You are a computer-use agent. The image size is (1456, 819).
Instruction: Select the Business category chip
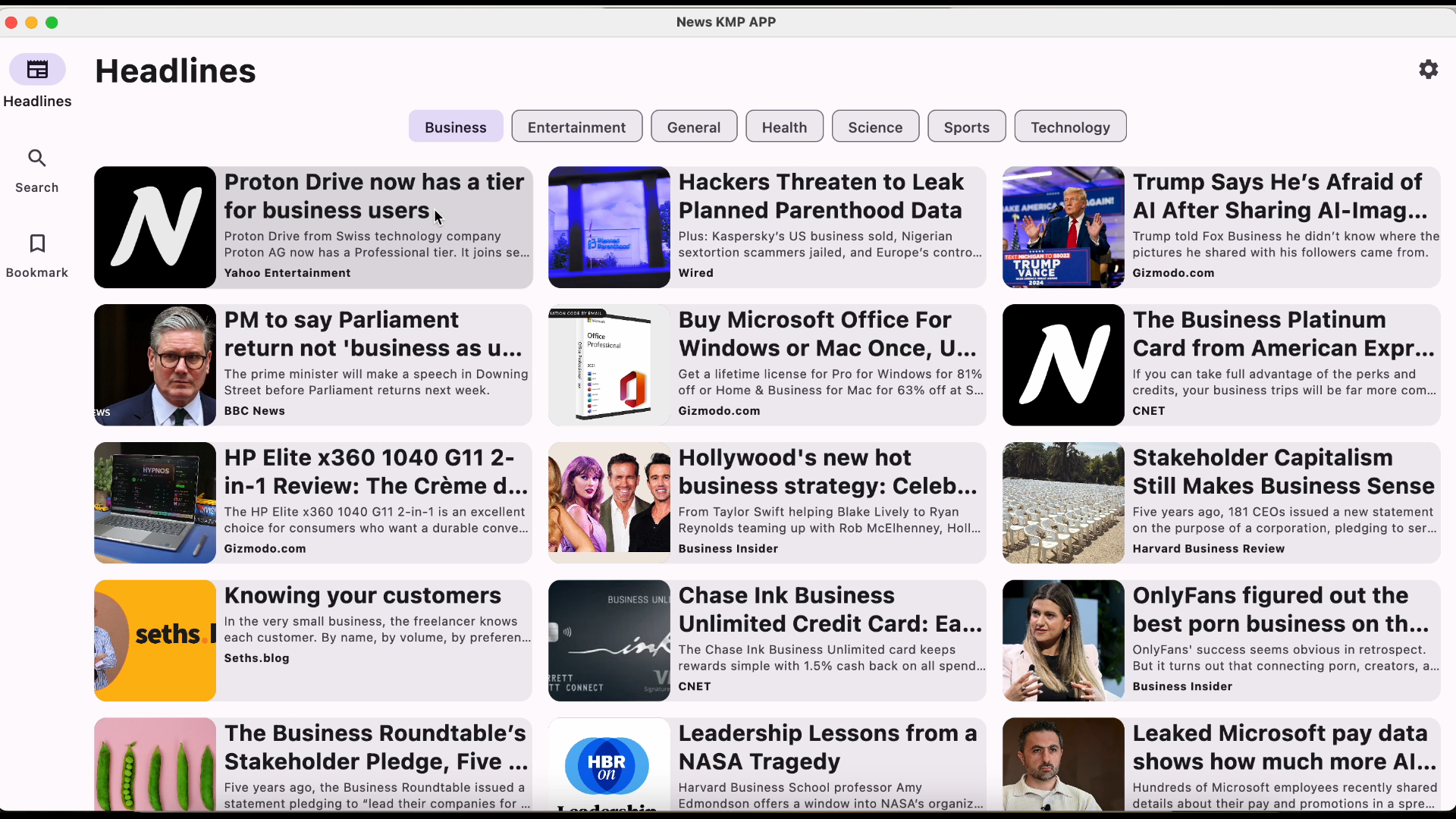pyautogui.click(x=455, y=127)
